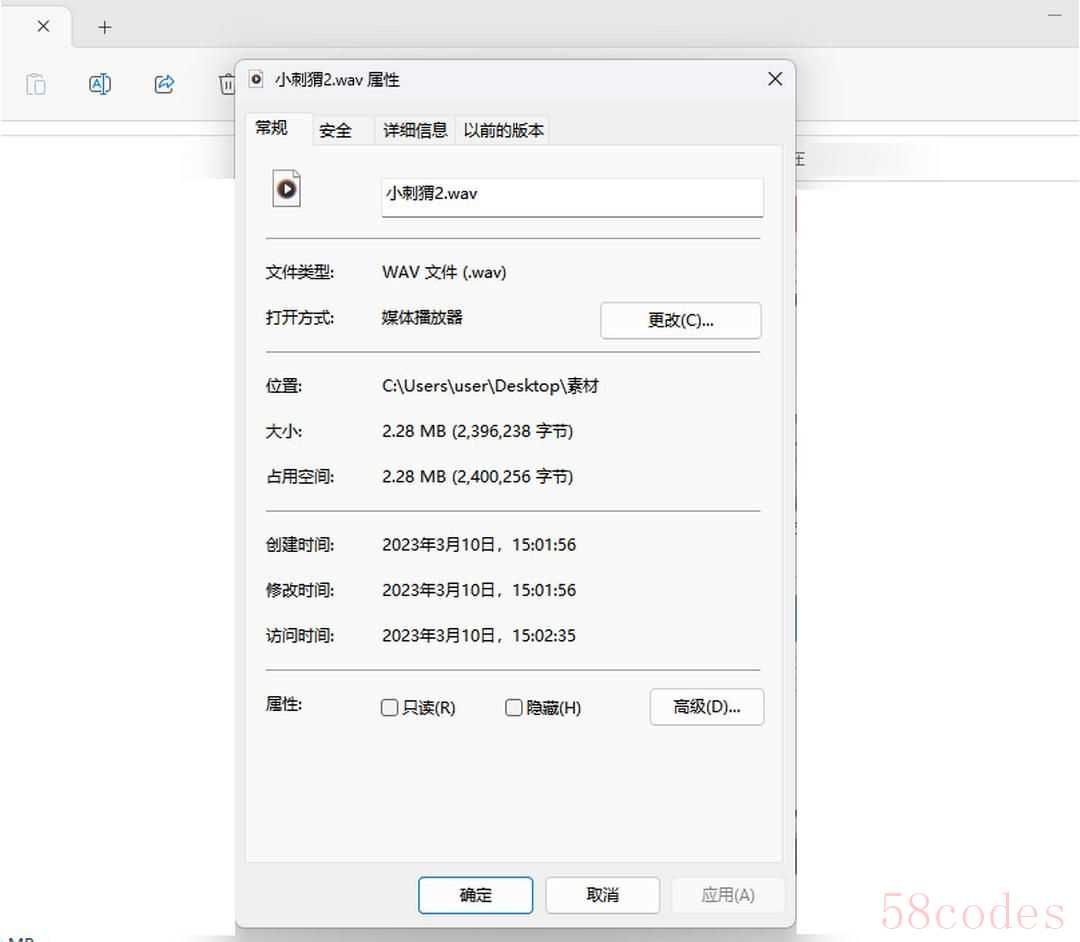Click the small file icon in dialog title bar
The height and width of the screenshot is (942, 1080).
pyautogui.click(x=256, y=79)
